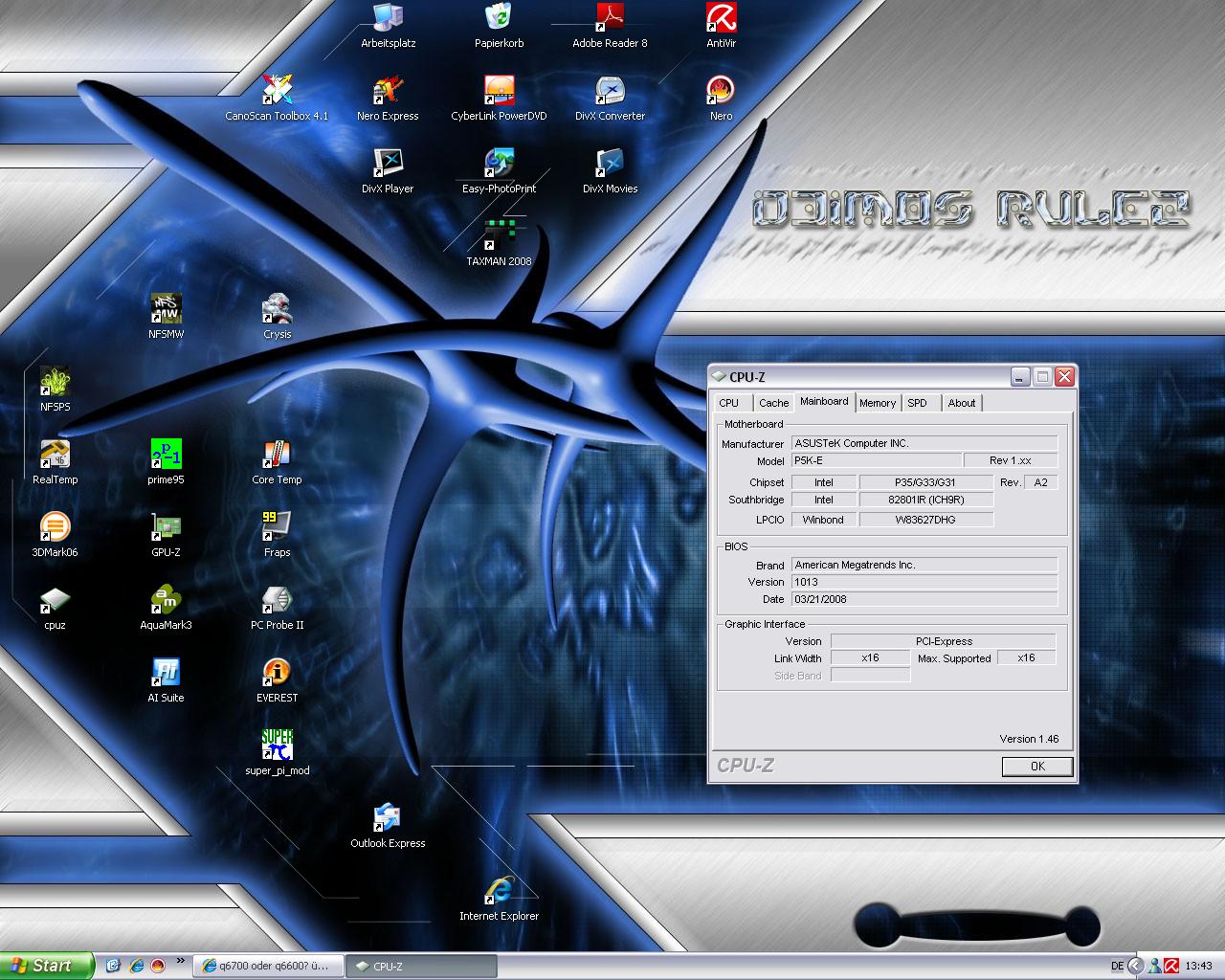The height and width of the screenshot is (980, 1225).
Task: Launch prime95 from the desktop
Action: 166,462
